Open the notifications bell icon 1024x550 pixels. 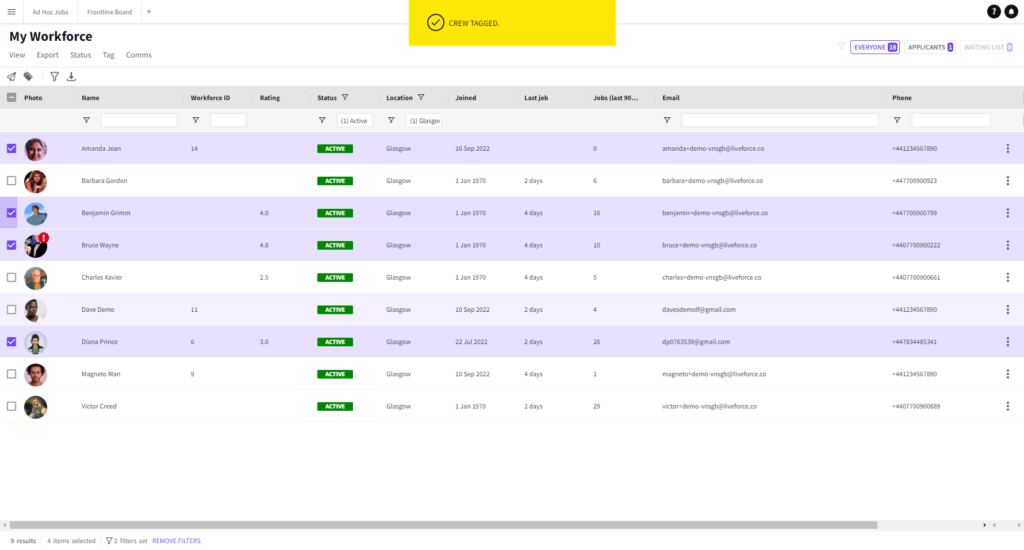(1011, 11)
